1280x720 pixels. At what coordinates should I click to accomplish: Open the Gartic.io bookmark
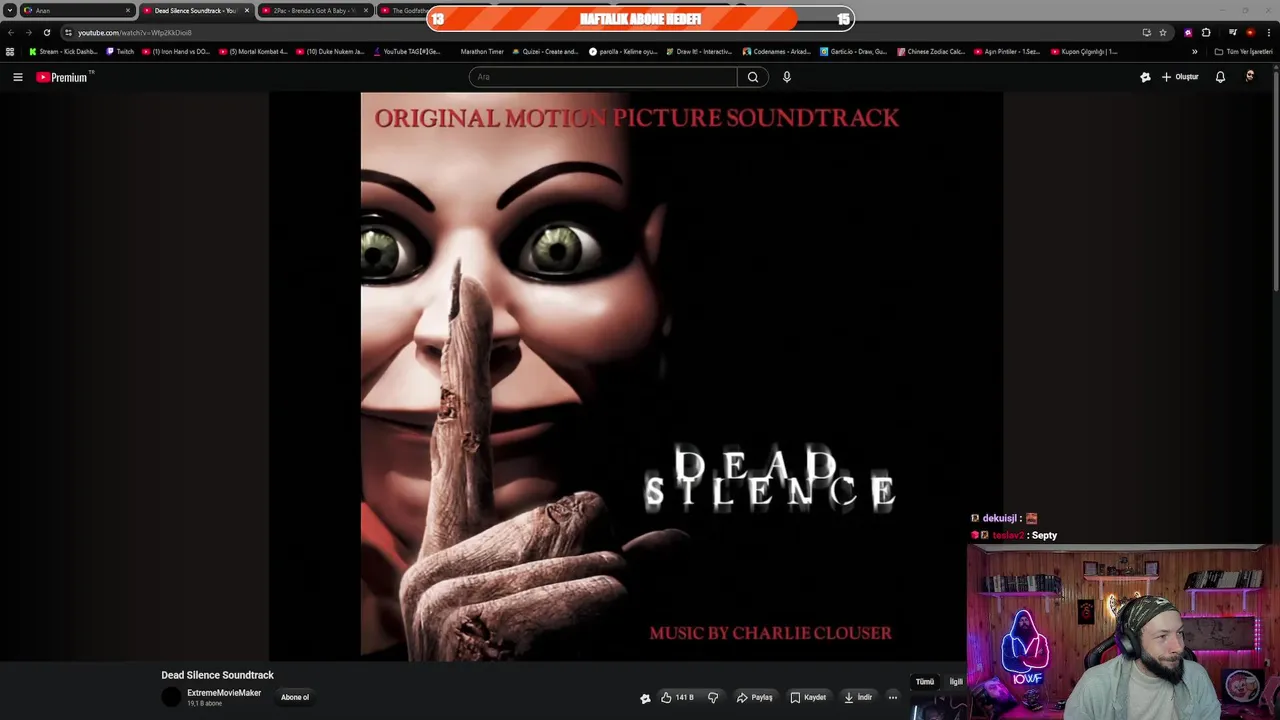point(853,51)
